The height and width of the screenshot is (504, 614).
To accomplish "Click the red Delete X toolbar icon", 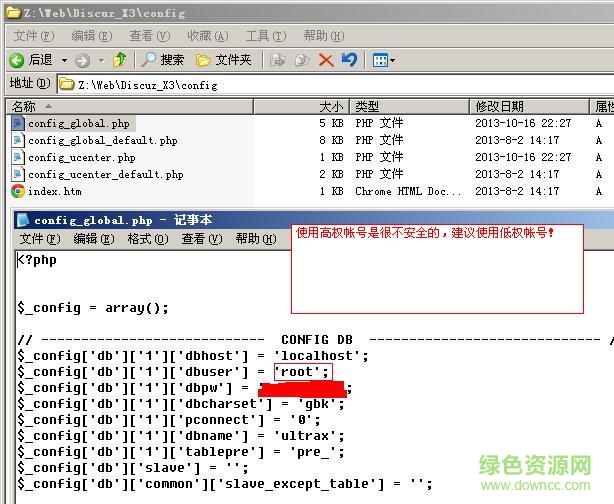I will pyautogui.click(x=326, y=60).
